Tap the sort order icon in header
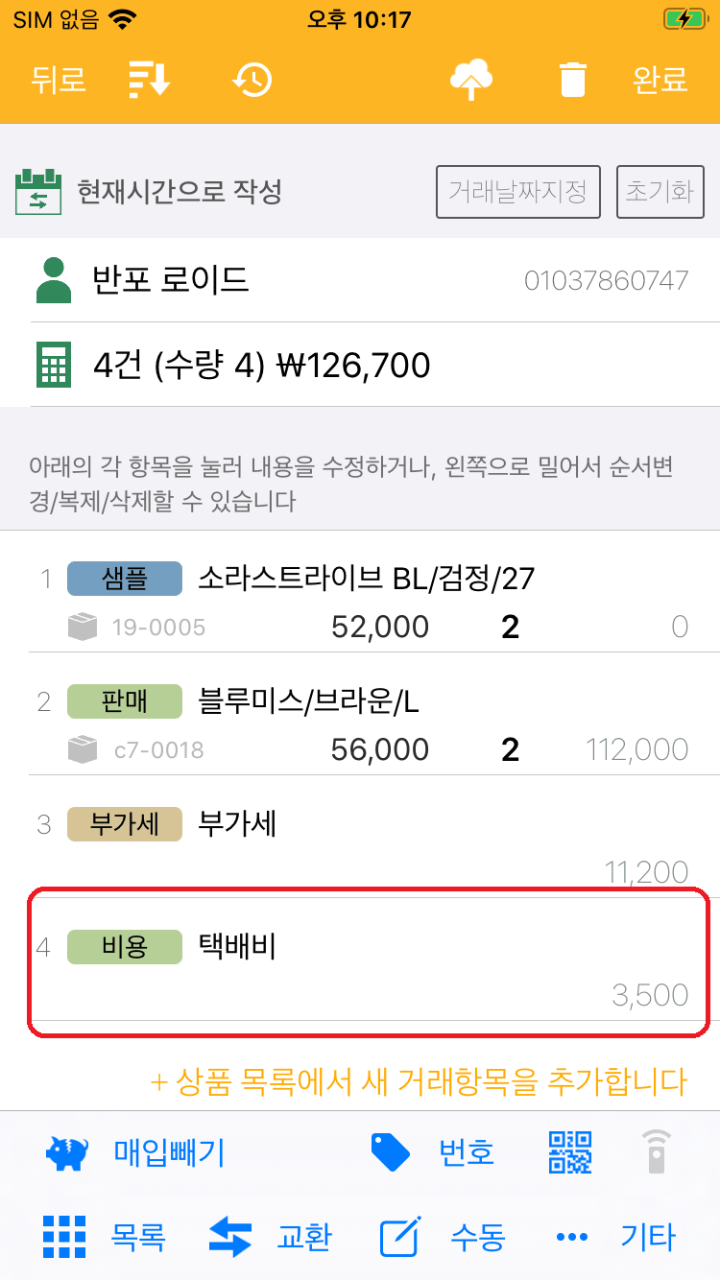The image size is (720, 1280). pos(150,80)
